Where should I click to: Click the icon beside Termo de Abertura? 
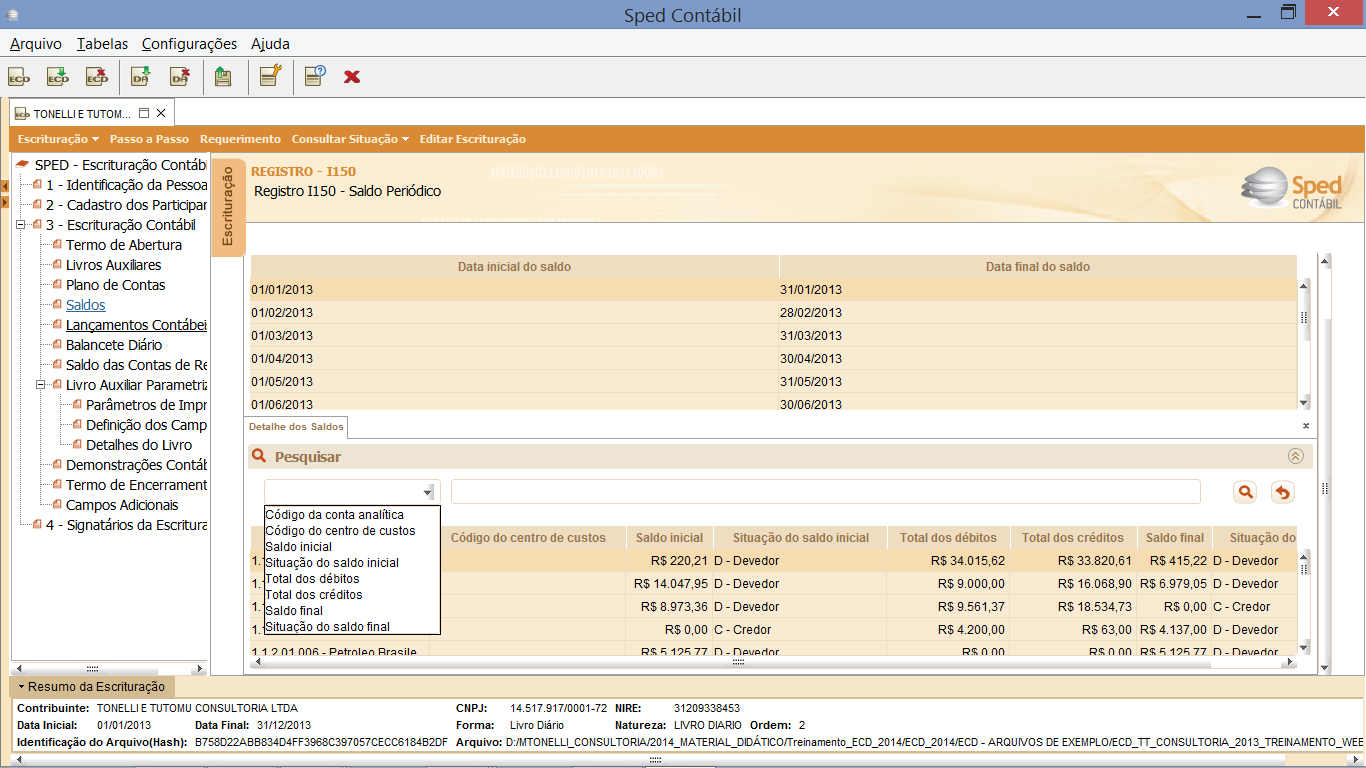point(57,245)
